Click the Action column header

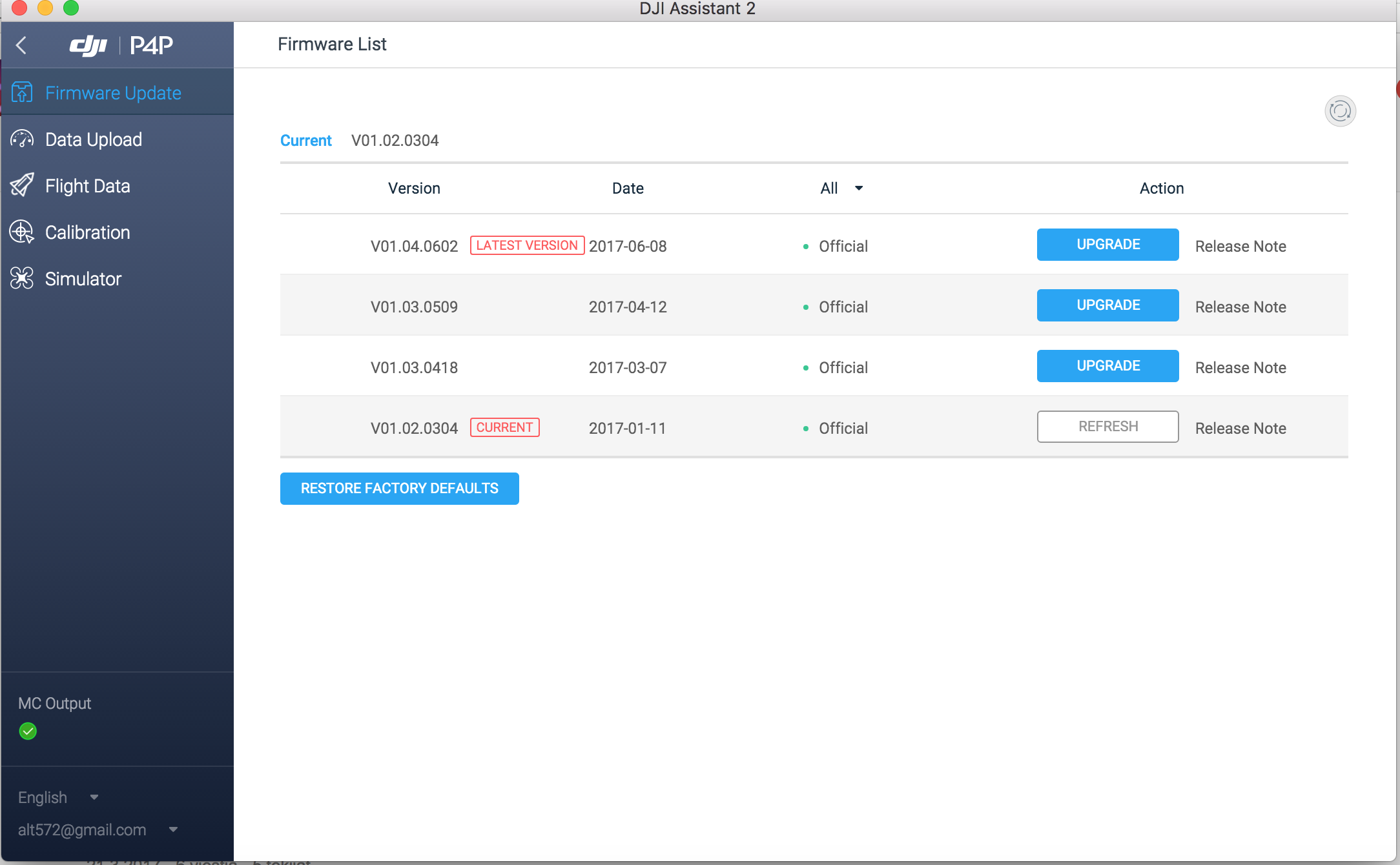[x=1162, y=188]
